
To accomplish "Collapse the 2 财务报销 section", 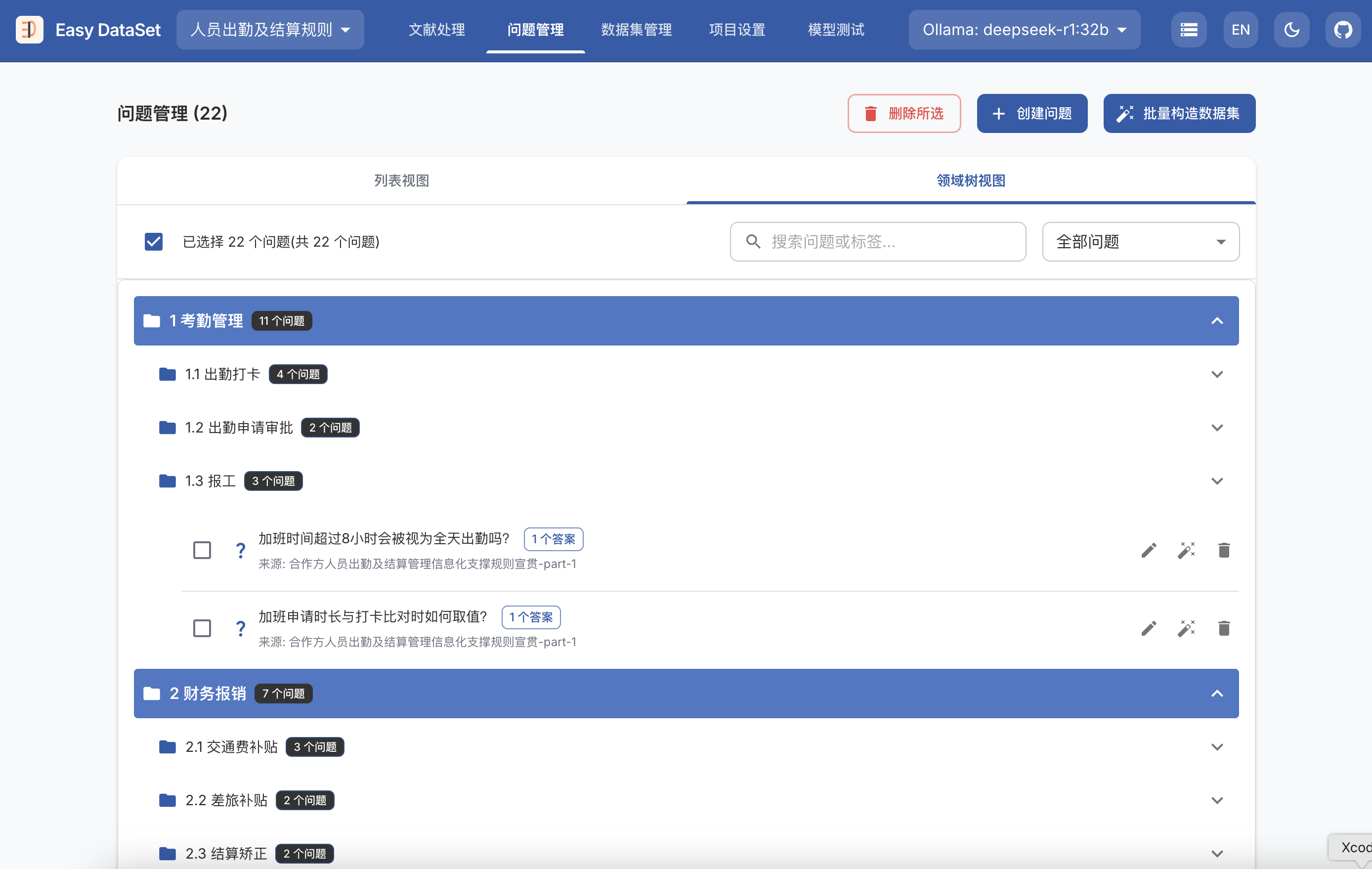I will [x=1216, y=694].
